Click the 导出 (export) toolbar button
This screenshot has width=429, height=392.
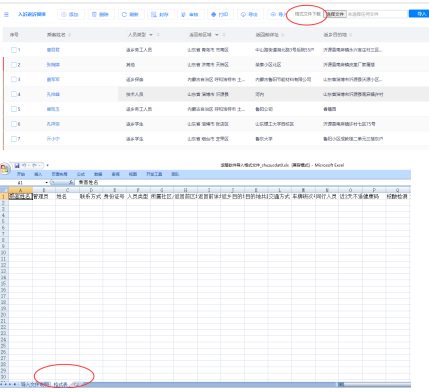click(250, 14)
